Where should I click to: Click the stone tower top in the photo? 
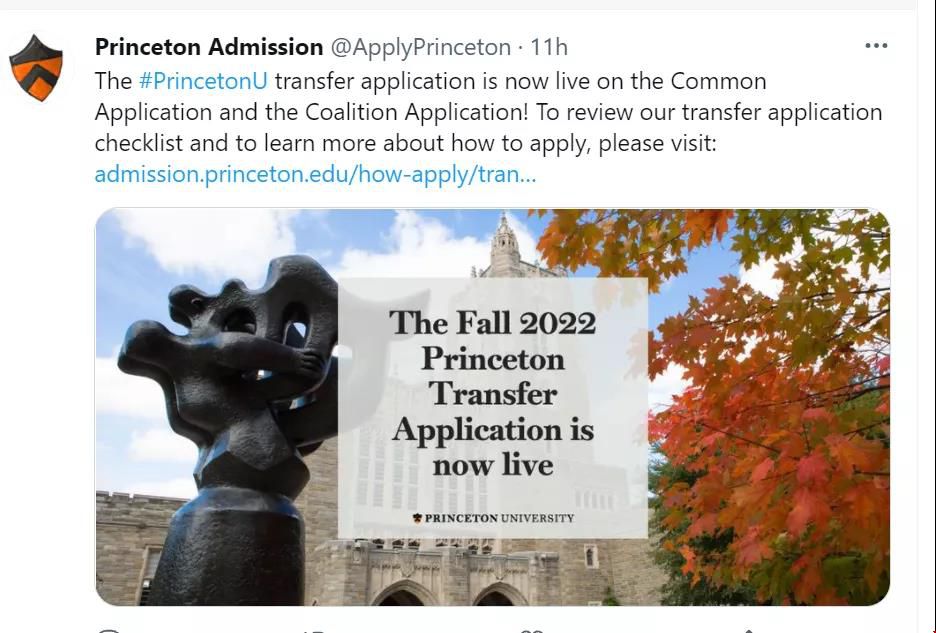(505, 240)
